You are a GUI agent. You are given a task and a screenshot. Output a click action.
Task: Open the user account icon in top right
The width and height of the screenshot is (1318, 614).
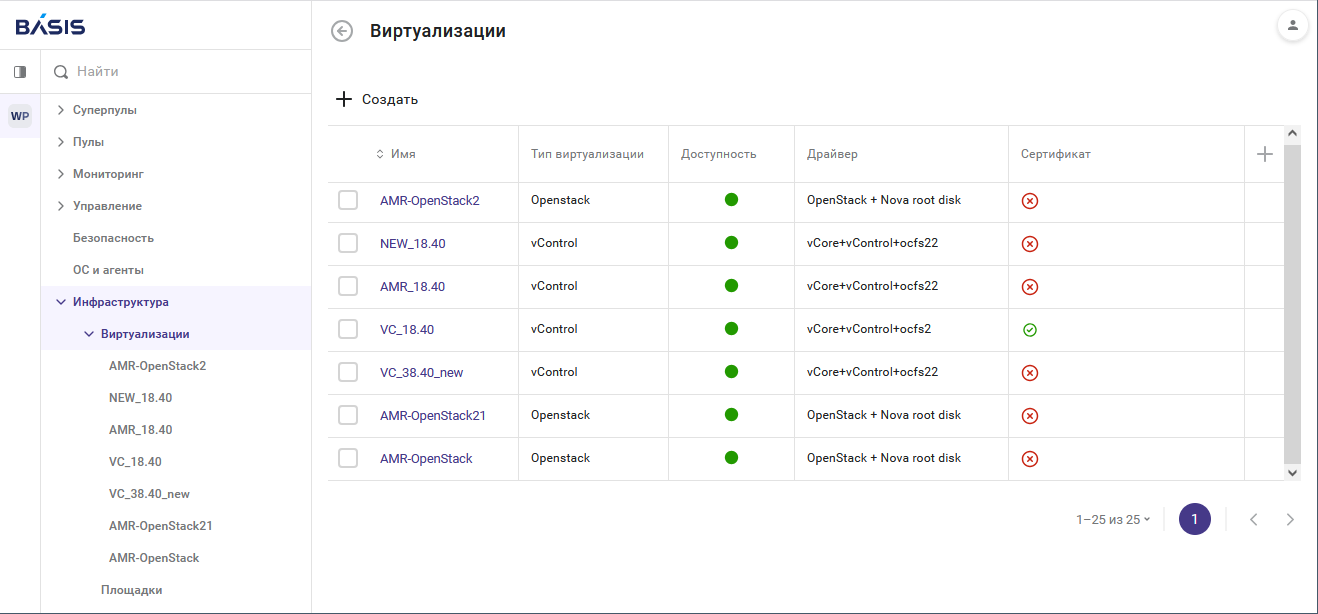1293,25
